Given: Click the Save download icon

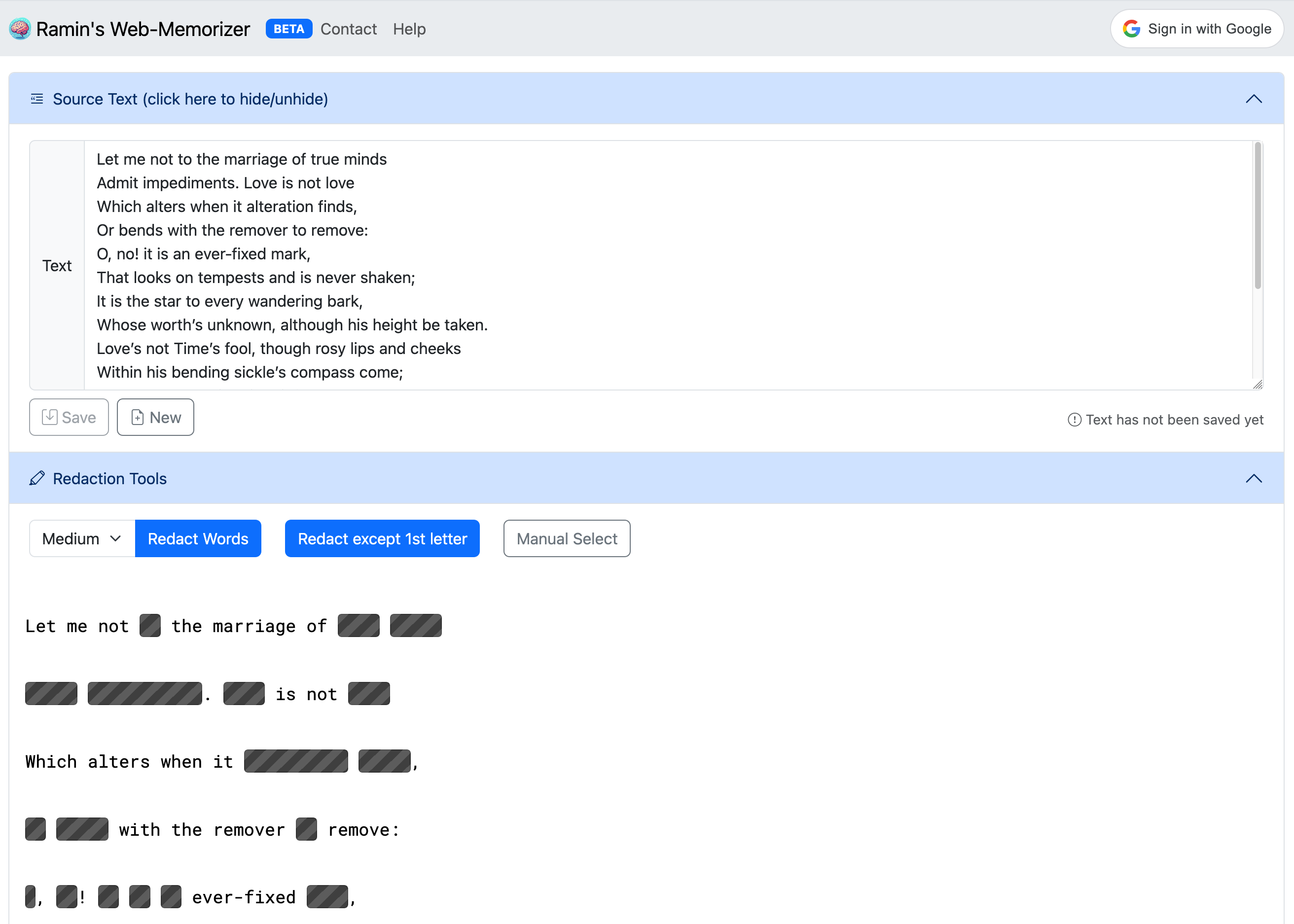Looking at the screenshot, I should tap(49, 417).
